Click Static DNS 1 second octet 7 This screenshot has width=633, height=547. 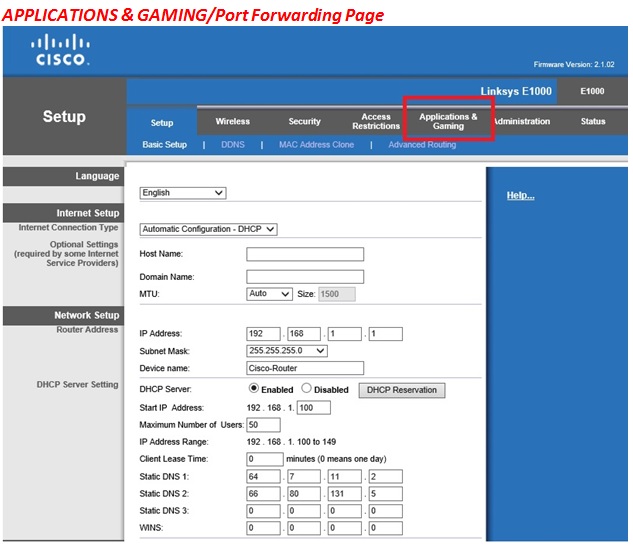click(x=304, y=476)
